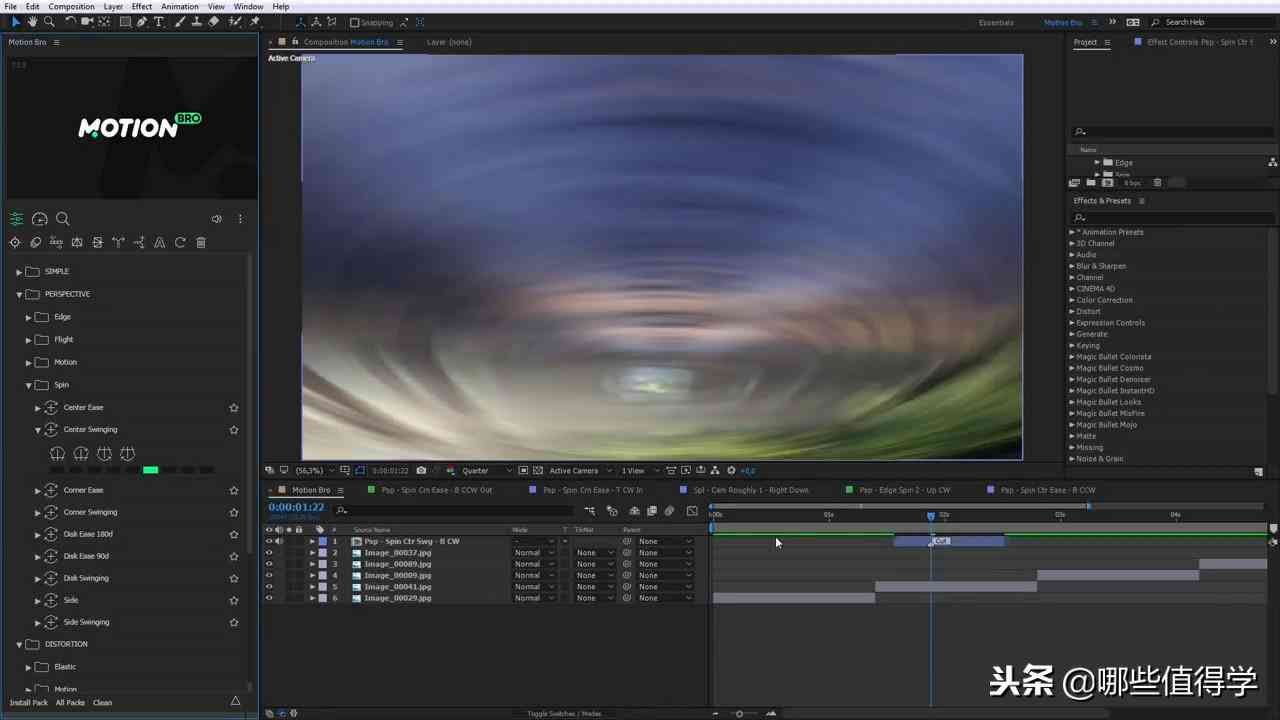Select the Zoom tool in toolbar
The width and height of the screenshot is (1280, 720).
(49, 22)
